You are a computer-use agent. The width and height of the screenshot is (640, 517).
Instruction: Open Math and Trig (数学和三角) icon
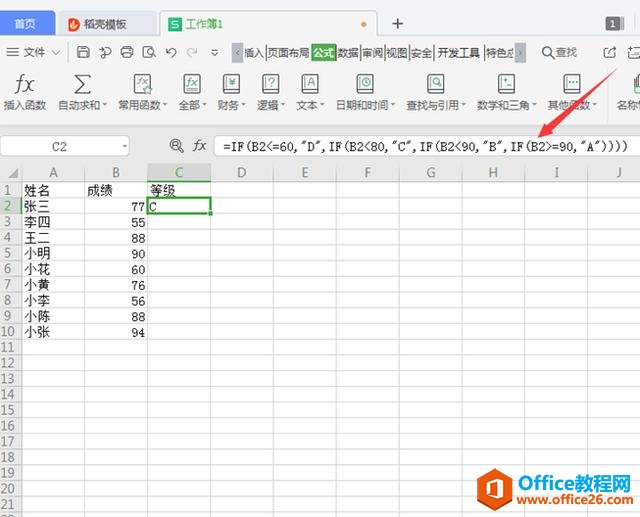506,84
